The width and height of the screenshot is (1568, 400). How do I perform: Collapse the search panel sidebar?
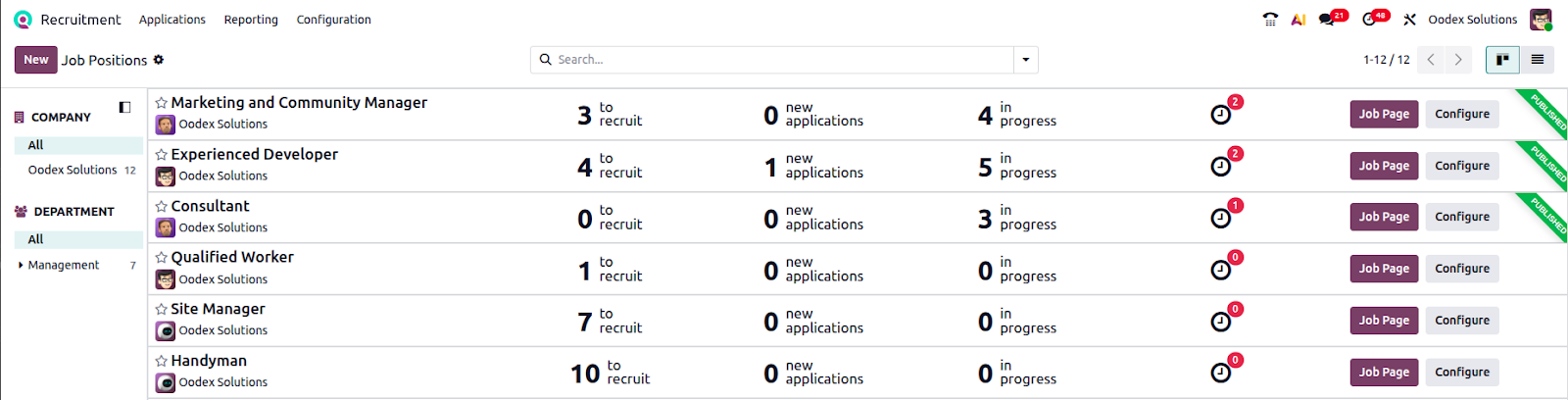coord(124,107)
